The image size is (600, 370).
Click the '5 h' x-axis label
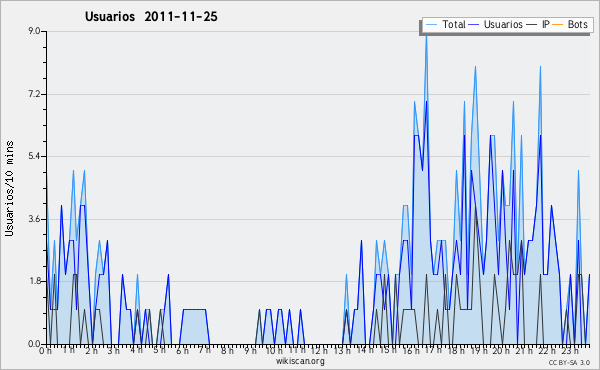159,350
